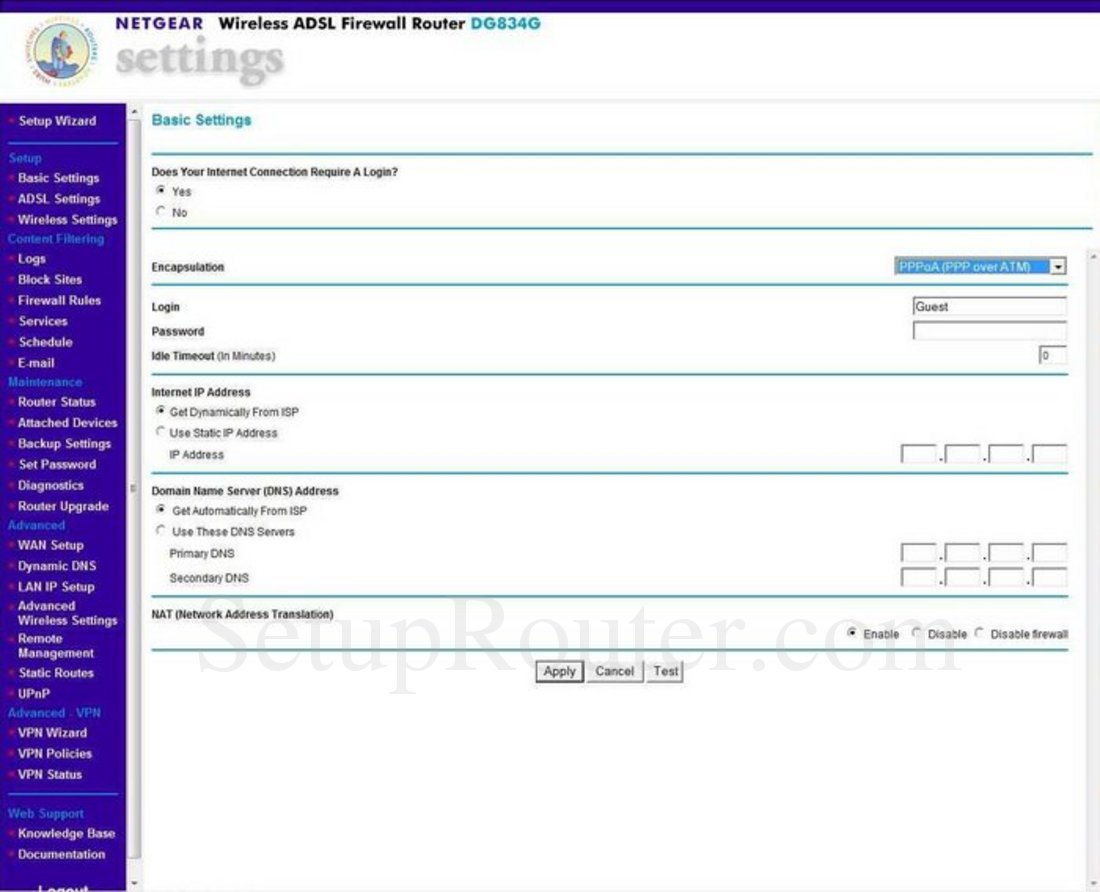View Attached Devices list

tap(66, 422)
